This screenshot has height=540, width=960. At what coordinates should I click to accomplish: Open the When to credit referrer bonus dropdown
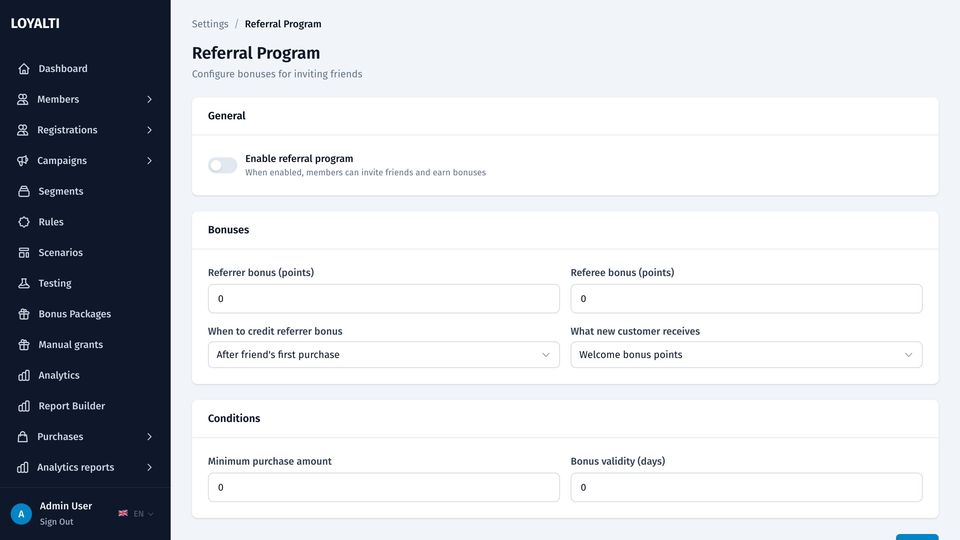(383, 354)
